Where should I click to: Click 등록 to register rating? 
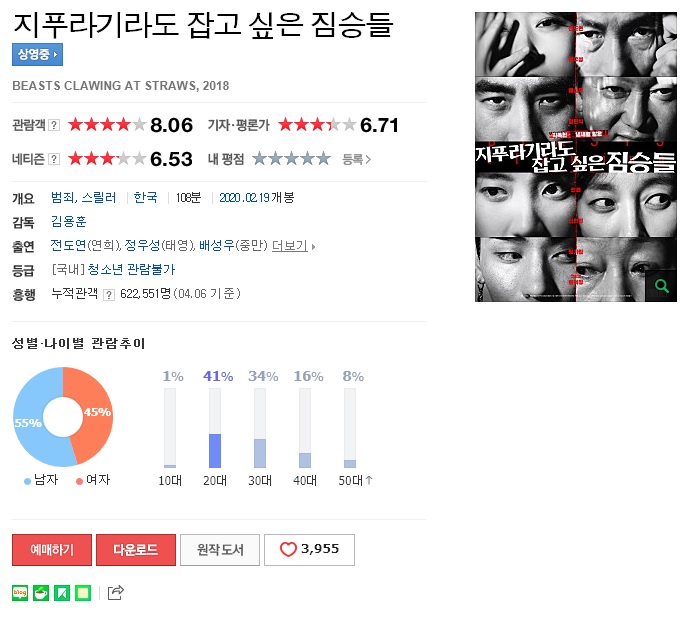(x=357, y=159)
